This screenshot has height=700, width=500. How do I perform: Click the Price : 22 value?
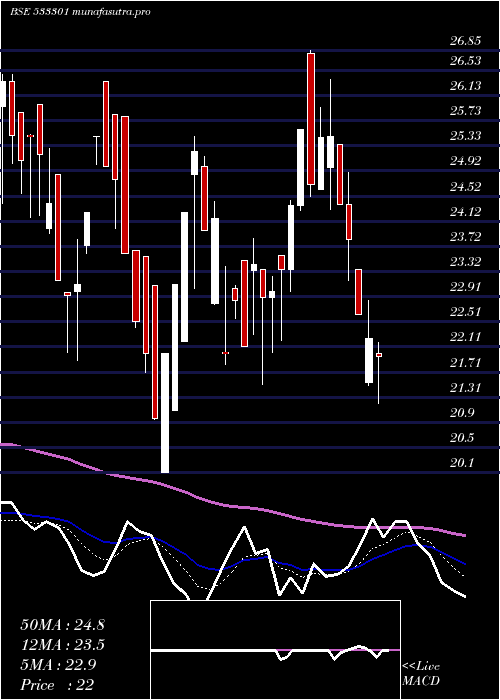click(x=57, y=684)
